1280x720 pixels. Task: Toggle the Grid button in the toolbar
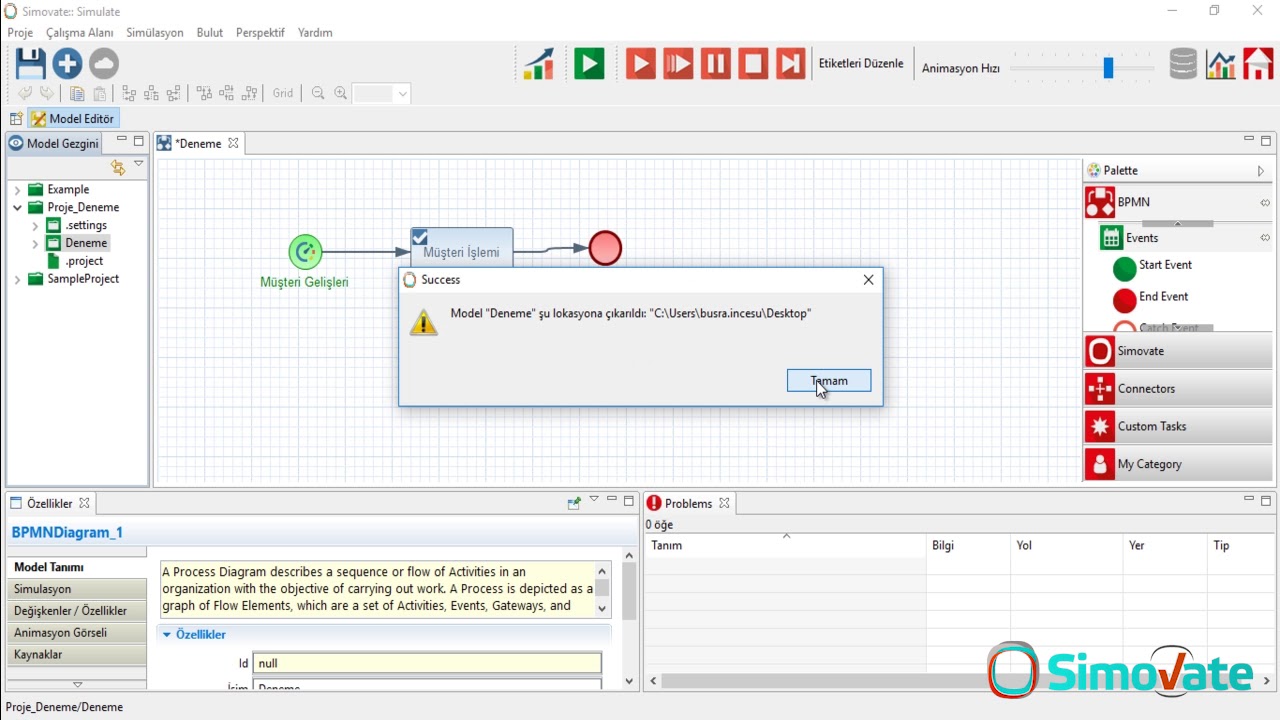point(283,93)
